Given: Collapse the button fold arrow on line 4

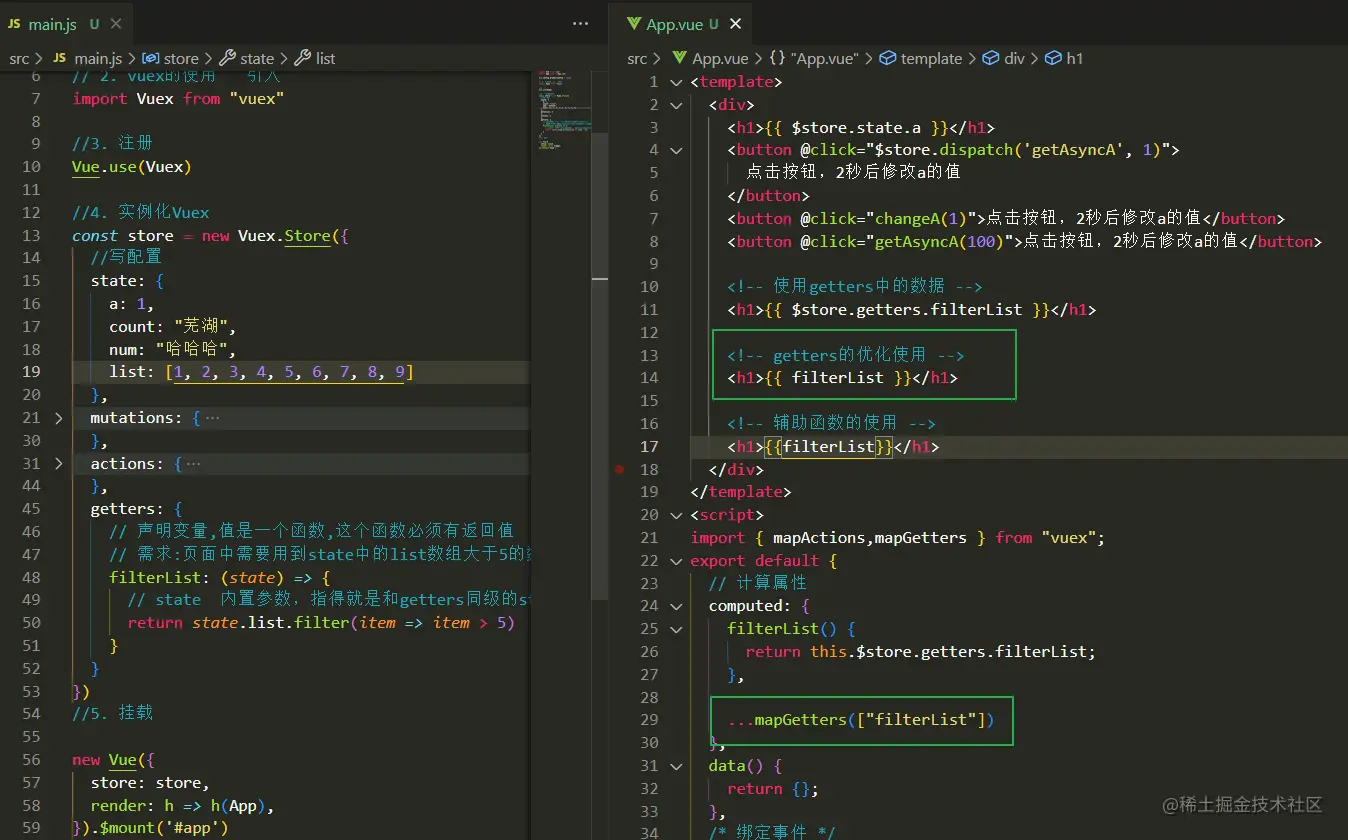Looking at the screenshot, I should tap(676, 150).
